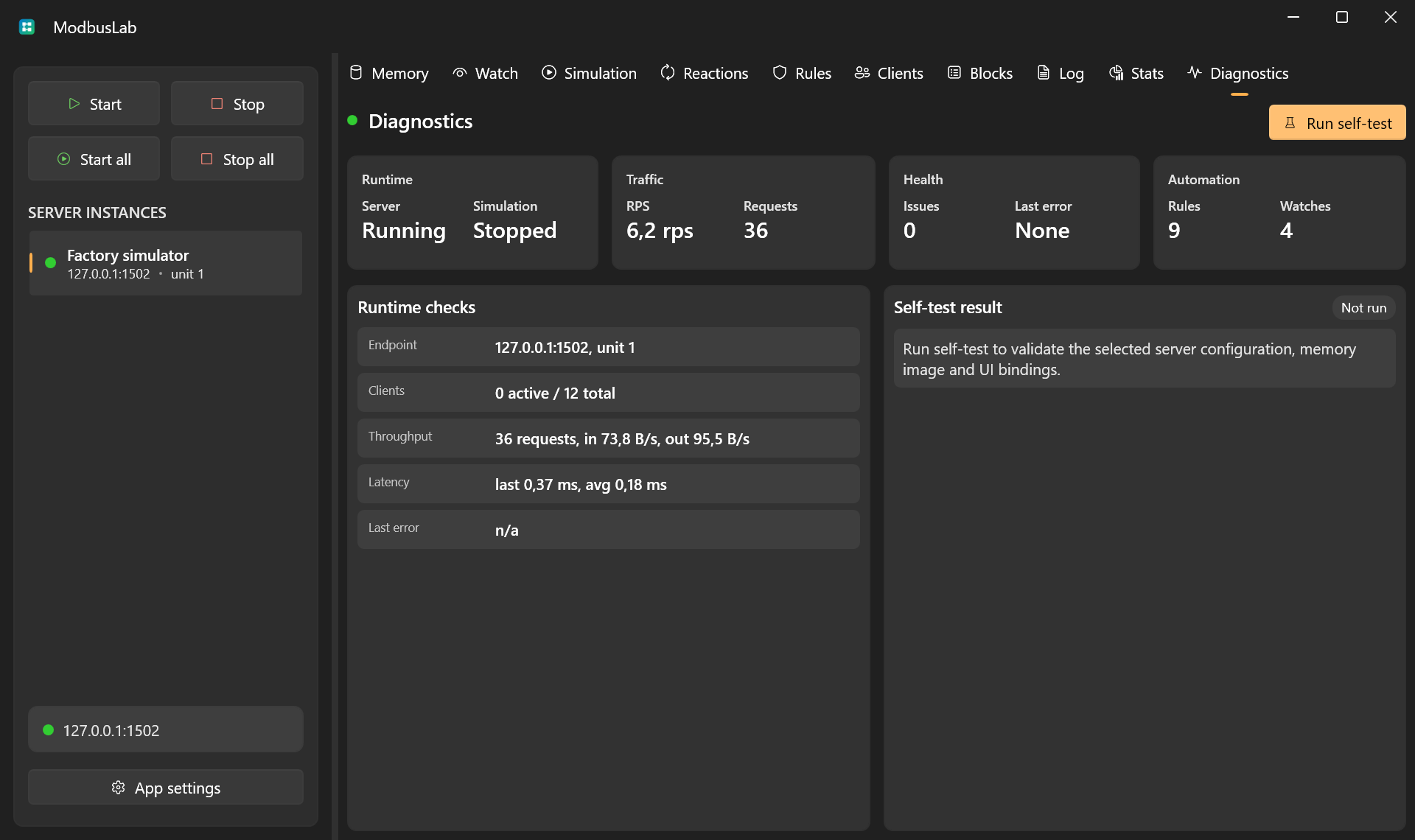Click the Requests value 36 in Traffic card
Screen dimensions: 1415x840
point(755,231)
